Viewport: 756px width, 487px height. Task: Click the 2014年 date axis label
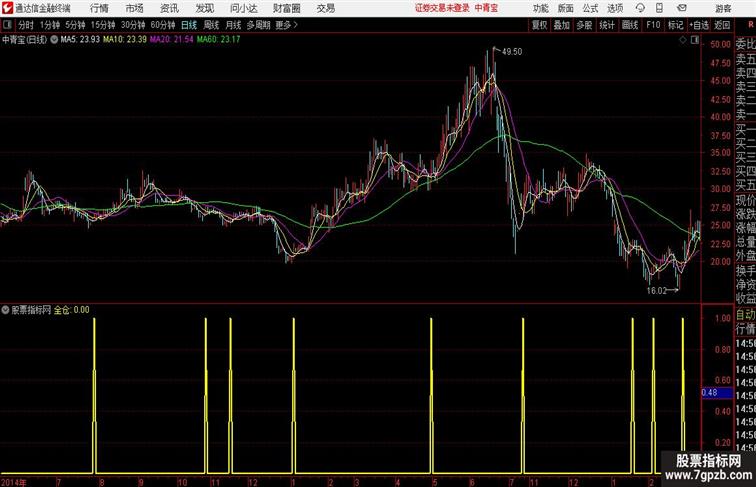(14, 482)
